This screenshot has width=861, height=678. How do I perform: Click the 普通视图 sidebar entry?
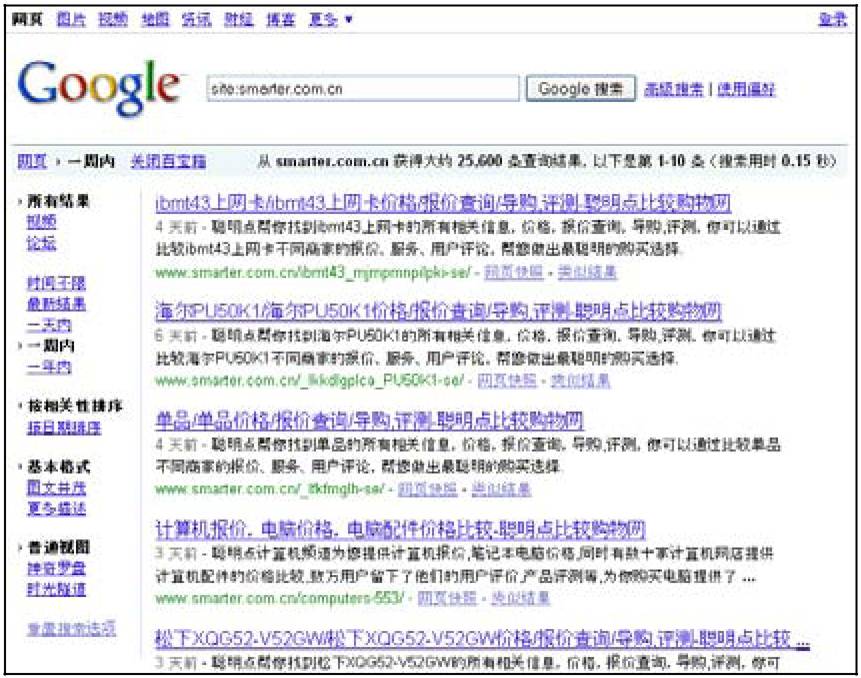pos(58,547)
